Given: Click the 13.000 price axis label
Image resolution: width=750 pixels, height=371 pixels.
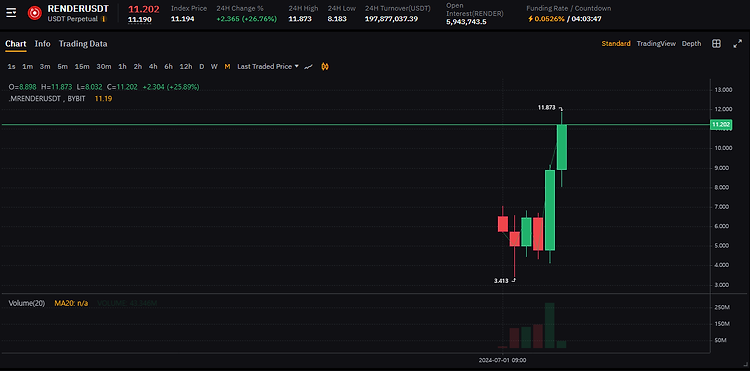Looking at the screenshot, I should [x=723, y=90].
